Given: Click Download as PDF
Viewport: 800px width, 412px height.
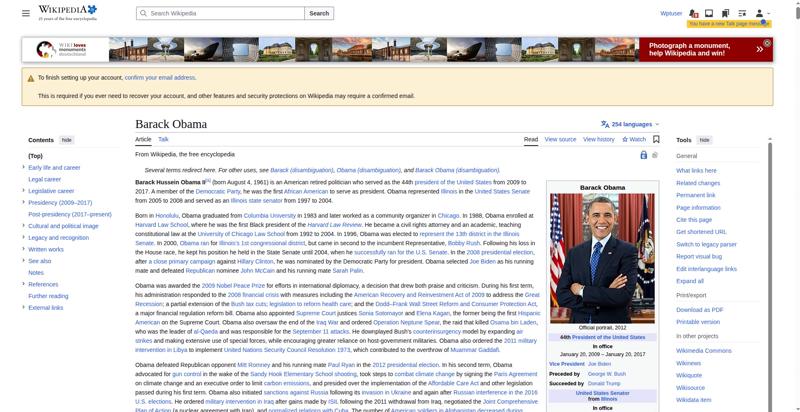Looking at the screenshot, I should point(699,310).
